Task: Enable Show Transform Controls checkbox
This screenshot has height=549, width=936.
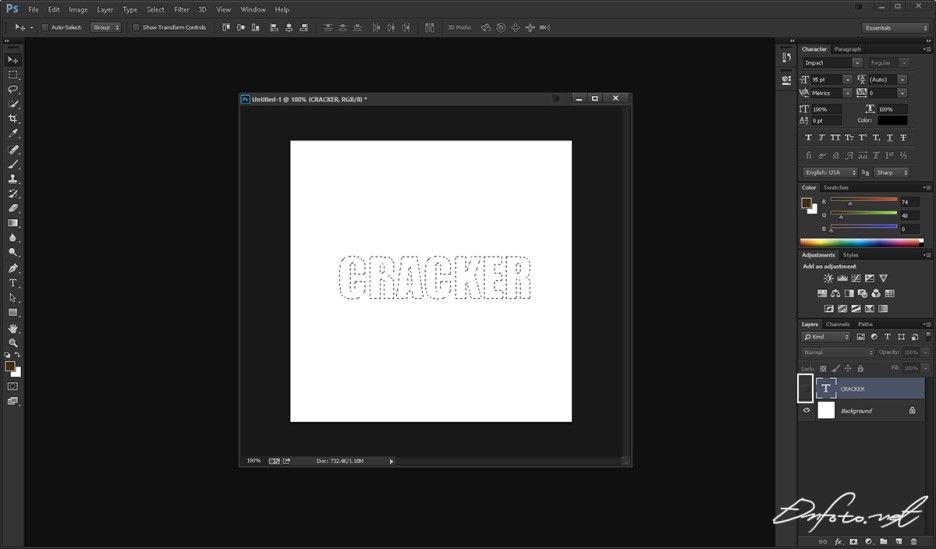Action: 136,27
